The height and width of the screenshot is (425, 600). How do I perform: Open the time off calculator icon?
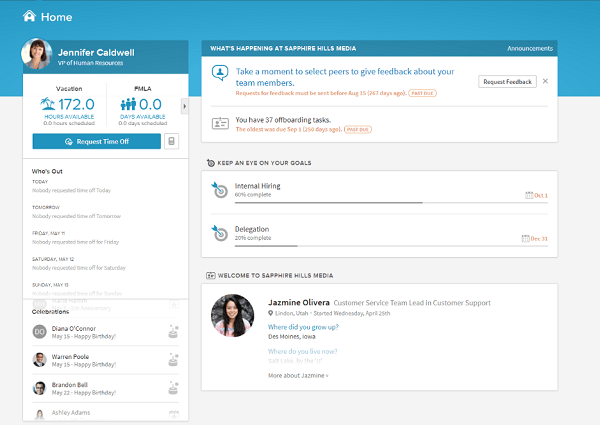coord(171,142)
